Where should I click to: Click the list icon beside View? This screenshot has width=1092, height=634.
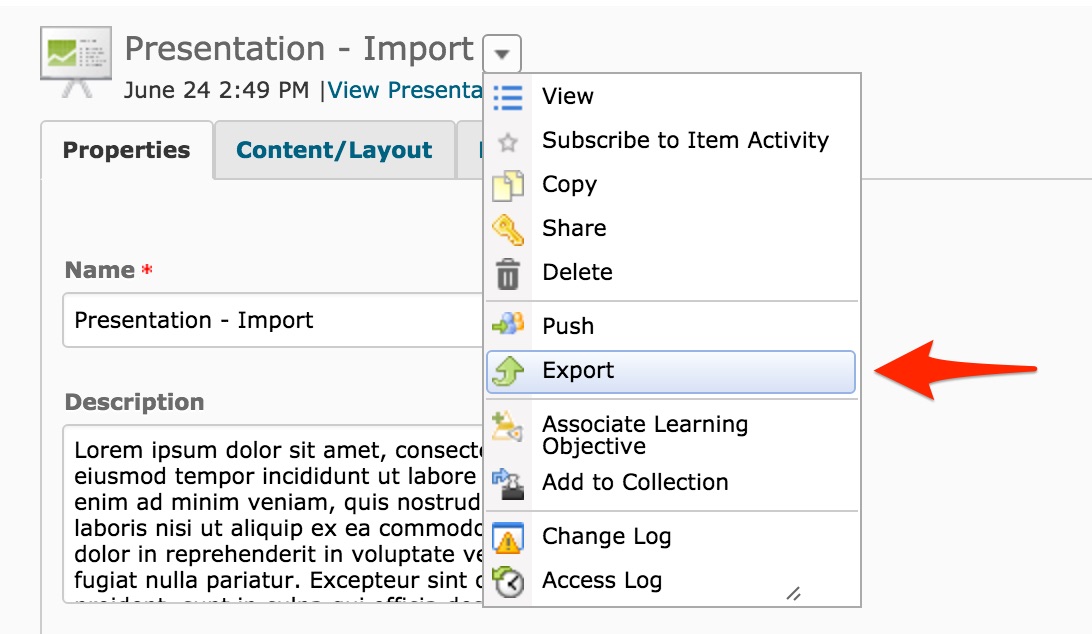point(508,97)
